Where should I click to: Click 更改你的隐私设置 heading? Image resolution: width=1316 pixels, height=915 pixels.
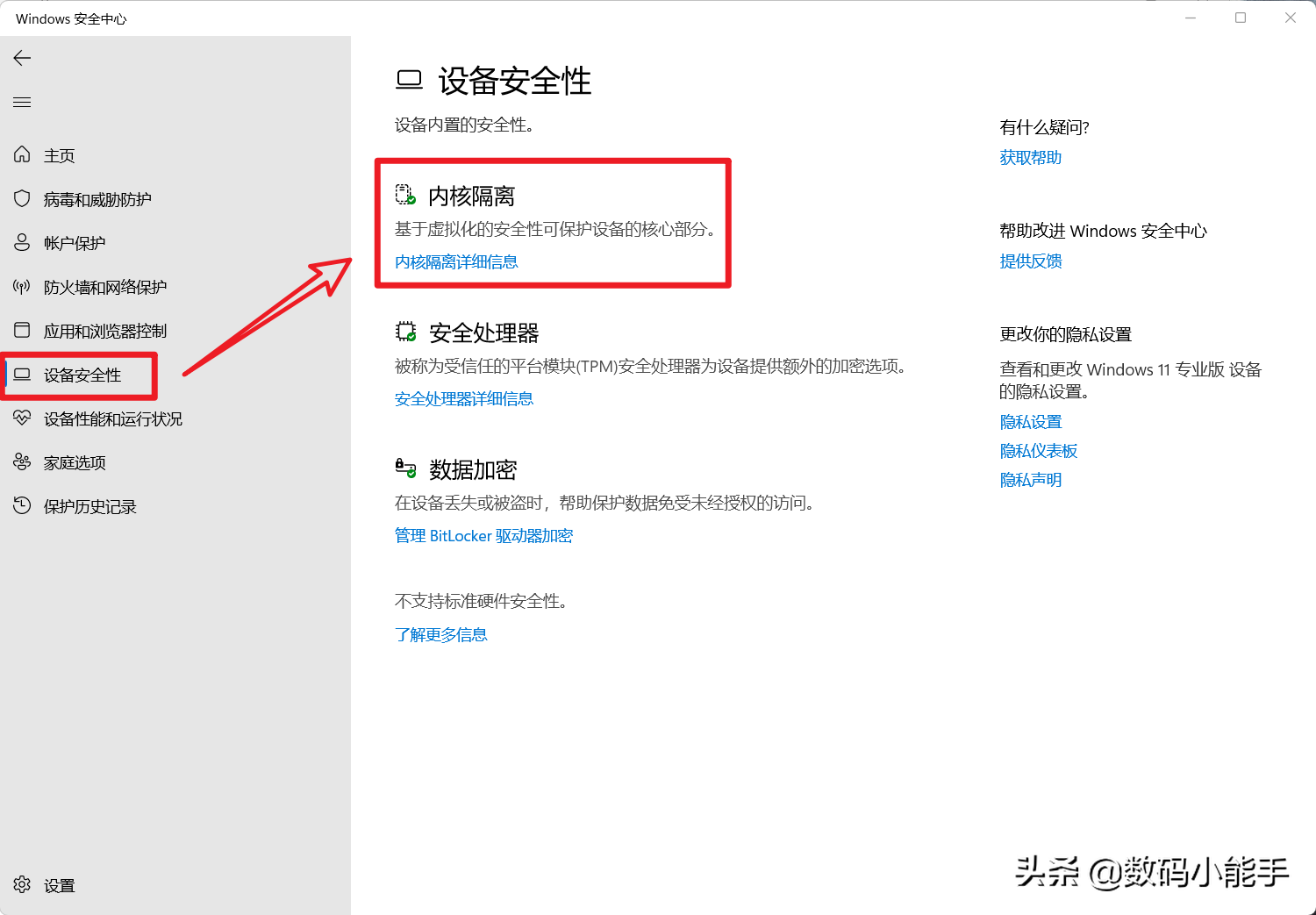tap(1066, 334)
